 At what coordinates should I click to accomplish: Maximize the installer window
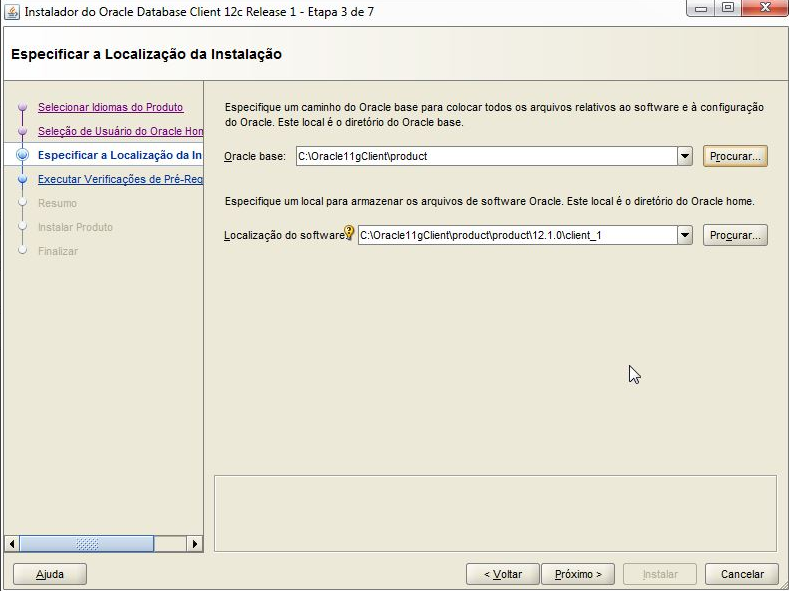(x=728, y=8)
